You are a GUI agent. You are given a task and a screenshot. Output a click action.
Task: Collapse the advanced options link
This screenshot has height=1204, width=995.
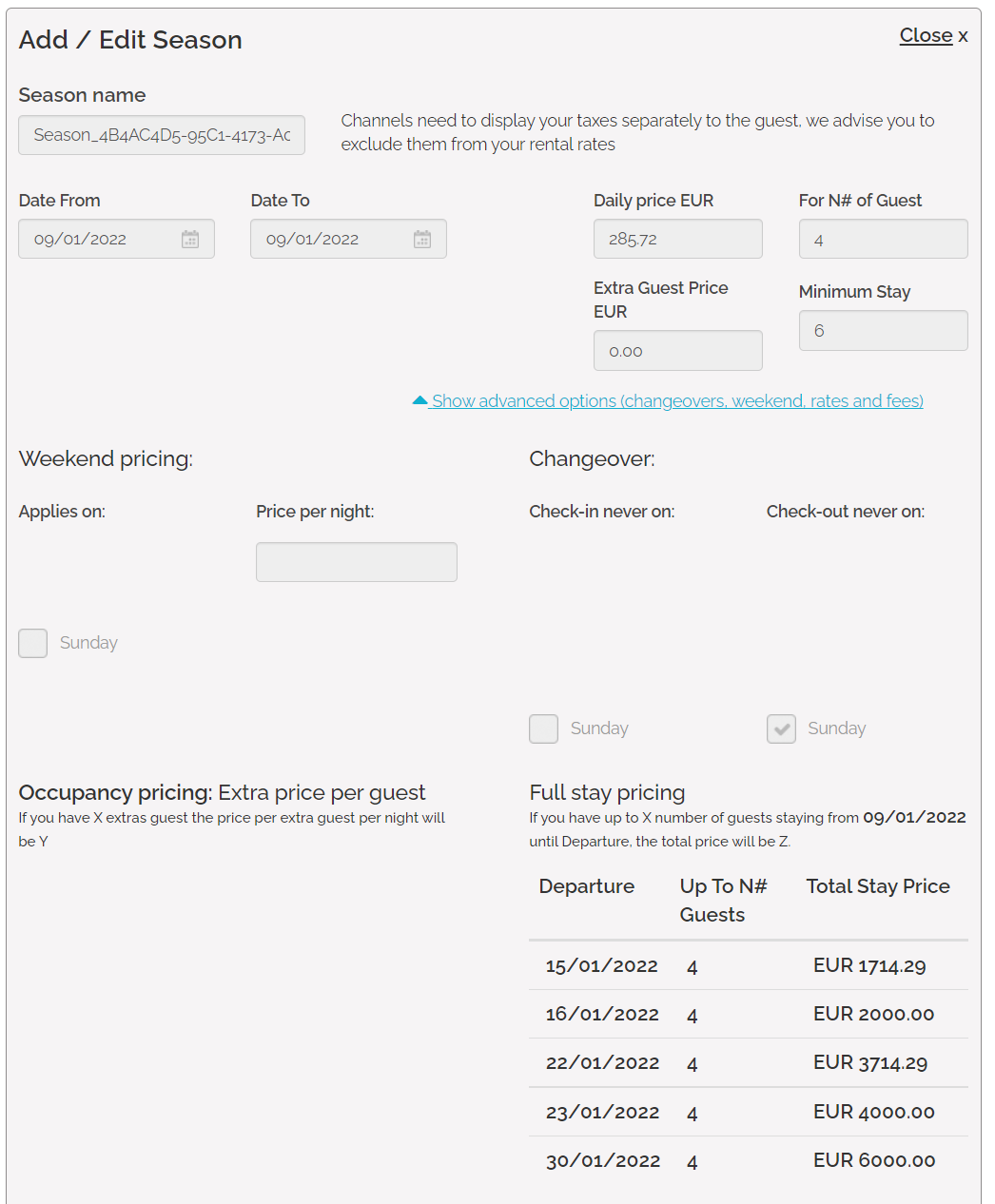coord(677,401)
